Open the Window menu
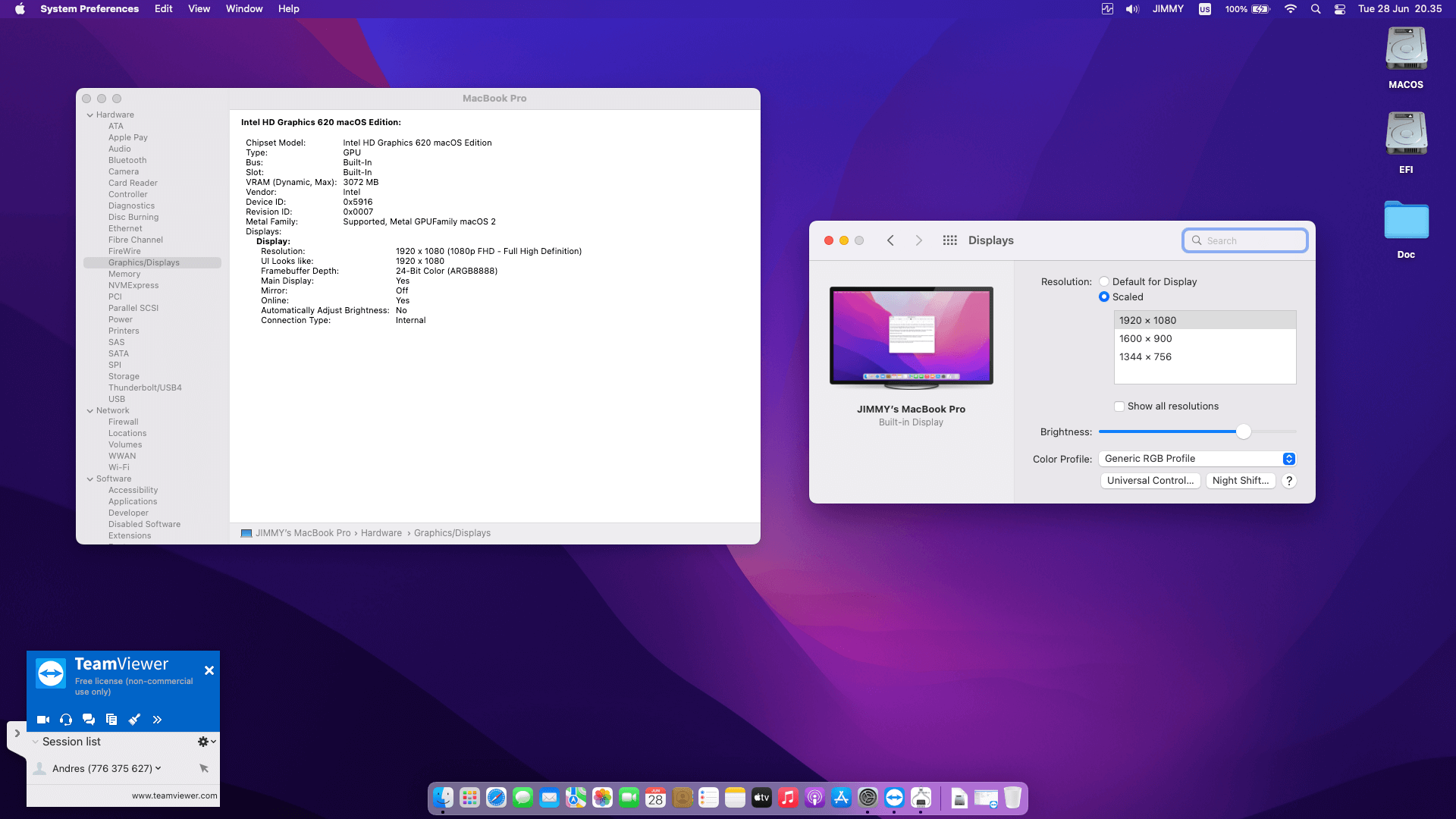 (x=244, y=9)
